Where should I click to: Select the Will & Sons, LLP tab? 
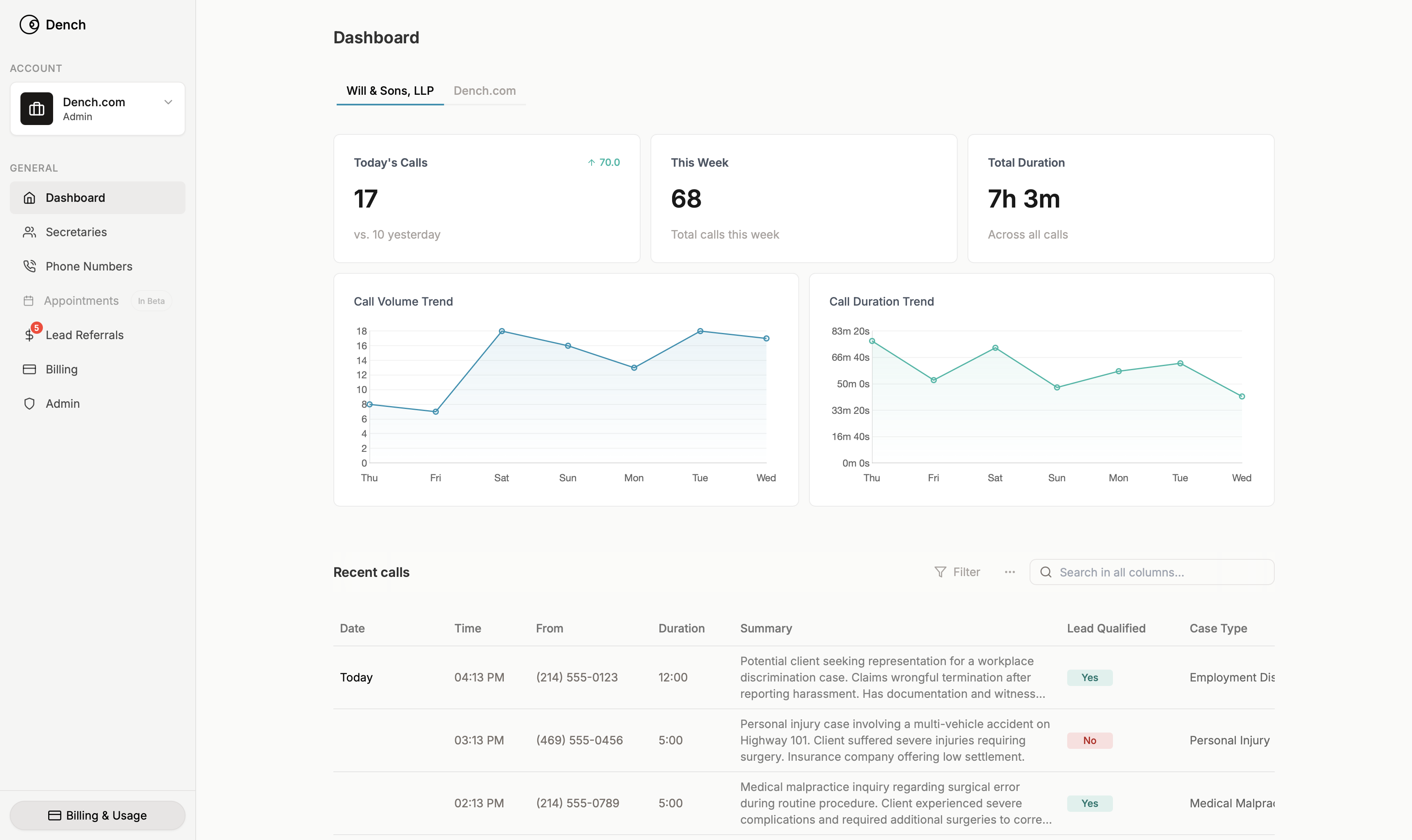click(x=390, y=91)
